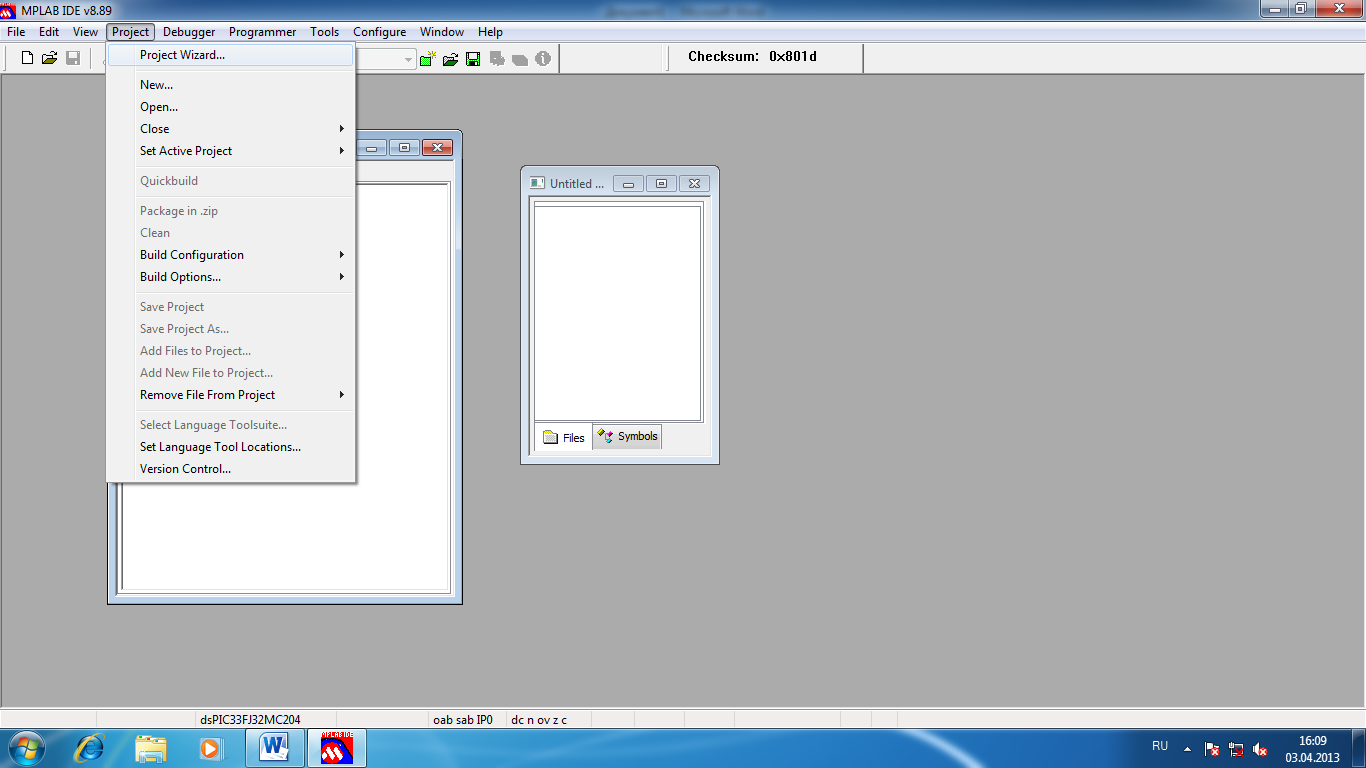This screenshot has width=1366, height=768.
Task: Choose Set Language Tool Locations...
Action: coord(231,447)
